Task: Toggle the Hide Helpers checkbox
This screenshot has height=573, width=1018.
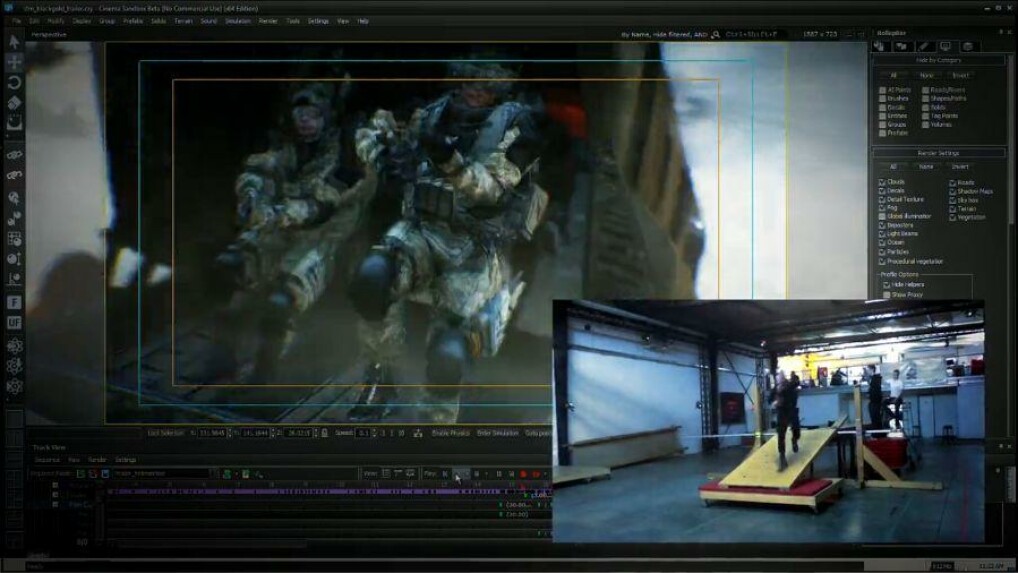Action: coord(886,285)
